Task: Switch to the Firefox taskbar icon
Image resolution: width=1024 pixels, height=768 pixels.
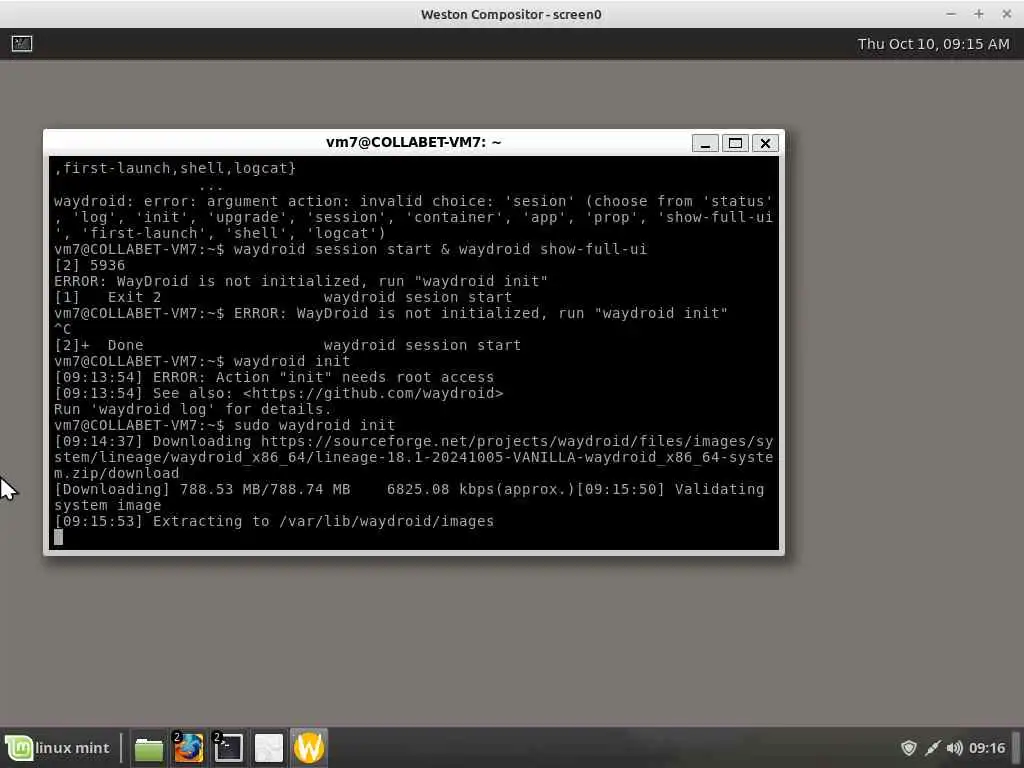Action: pos(188,748)
